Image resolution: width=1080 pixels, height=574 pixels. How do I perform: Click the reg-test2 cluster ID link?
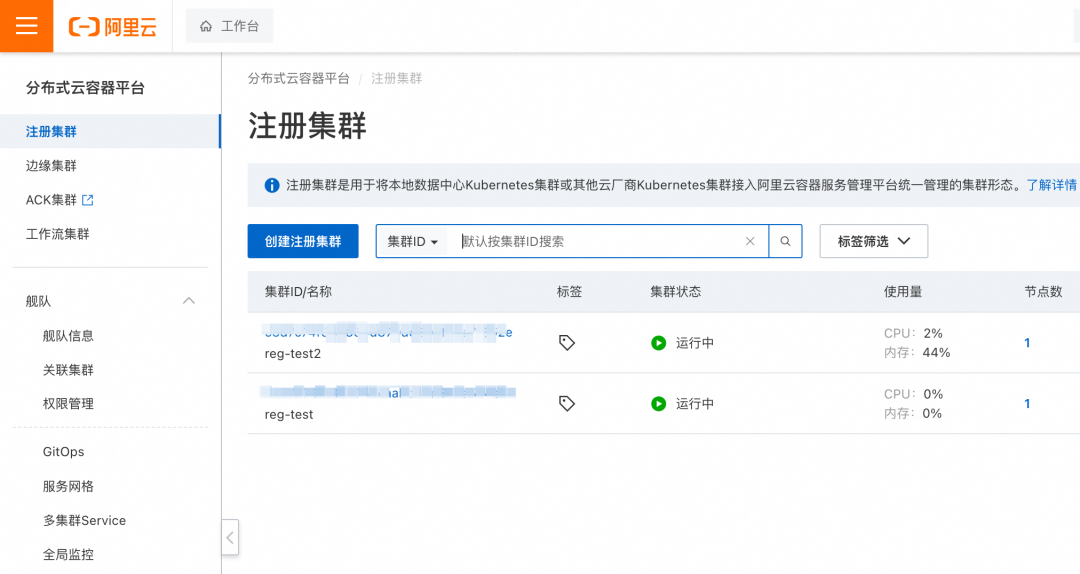(388, 333)
